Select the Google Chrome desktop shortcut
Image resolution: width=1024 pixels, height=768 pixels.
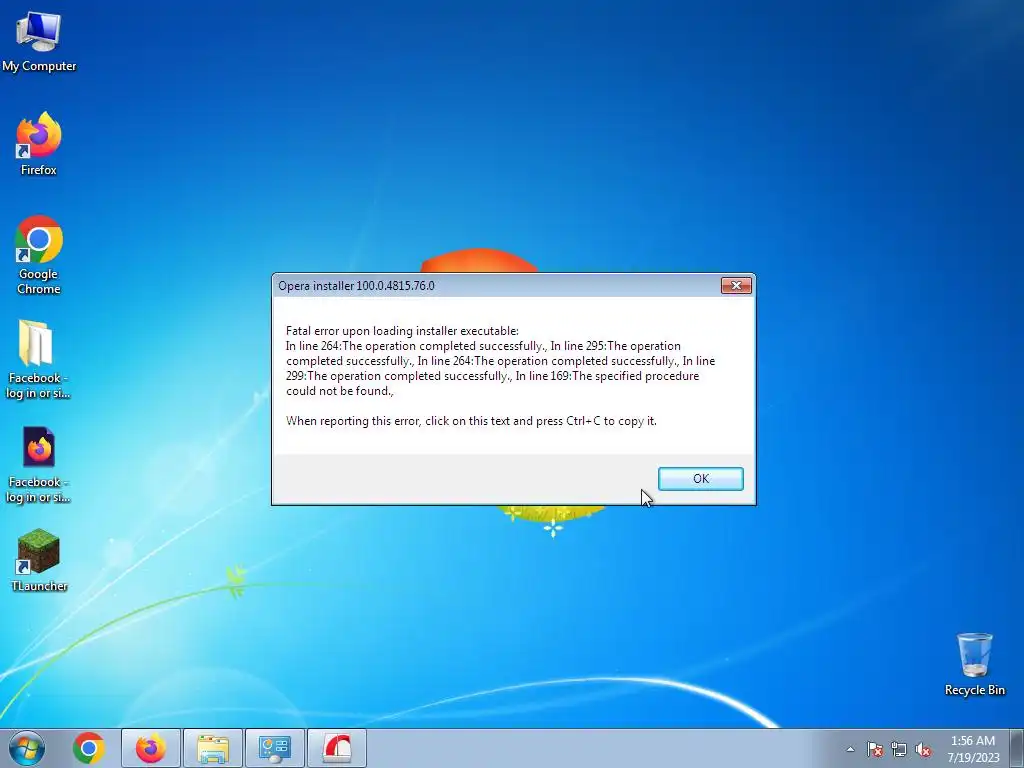[x=39, y=255]
